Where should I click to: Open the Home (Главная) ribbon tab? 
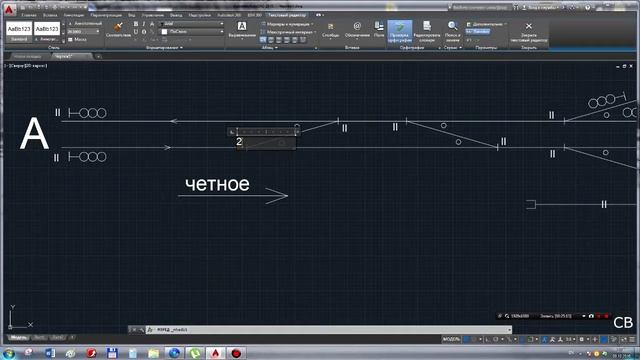(x=29, y=15)
